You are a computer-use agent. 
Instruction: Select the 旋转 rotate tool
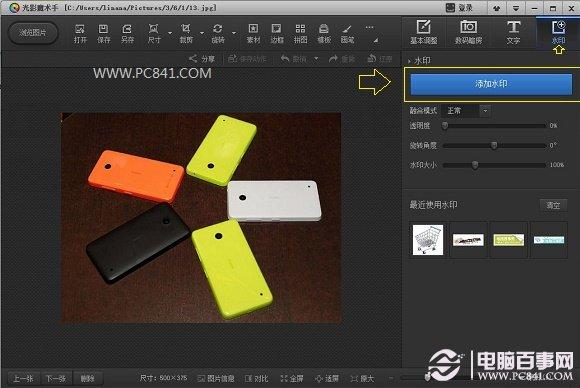[x=218, y=34]
